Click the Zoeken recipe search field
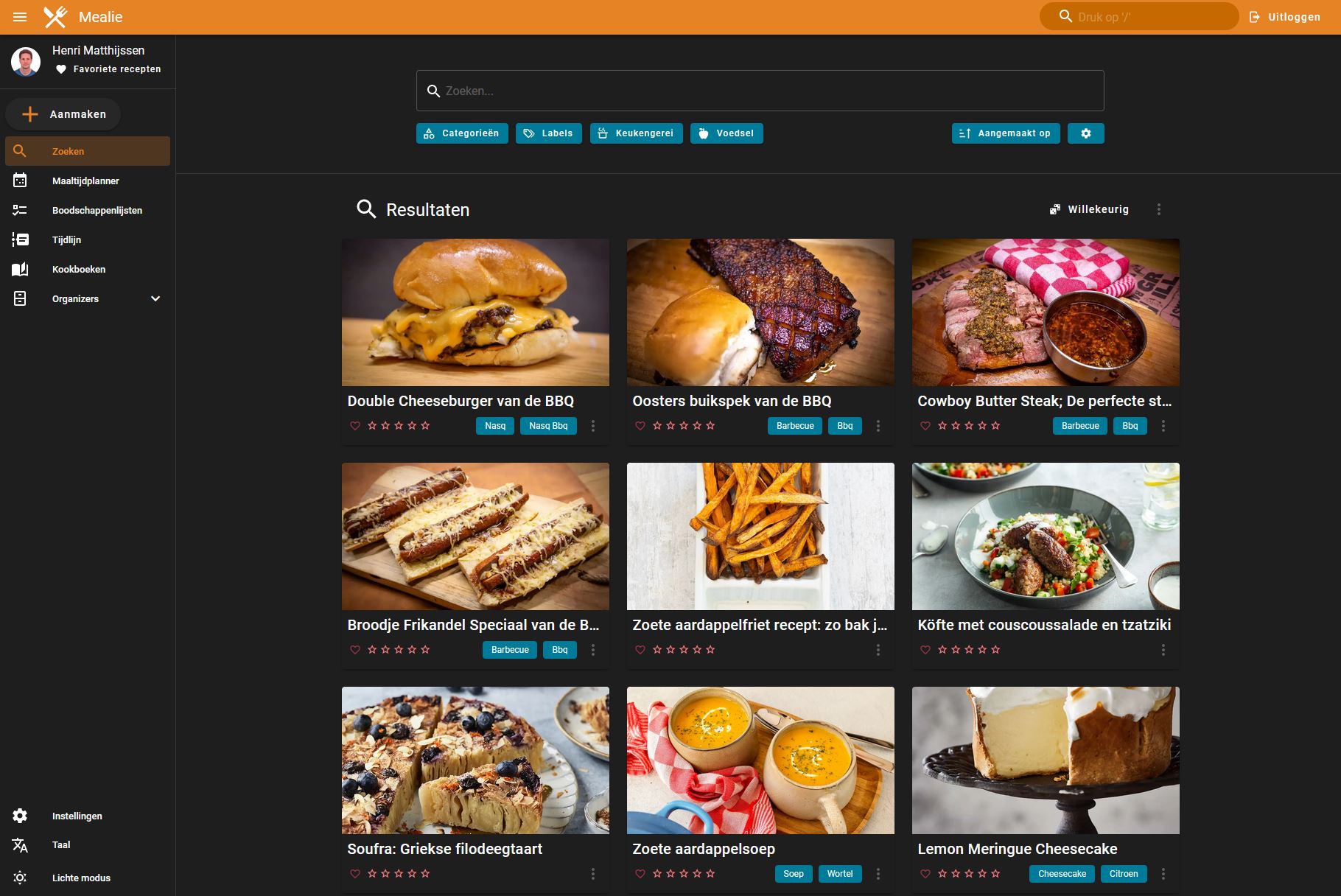The height and width of the screenshot is (896, 1341). (759, 91)
